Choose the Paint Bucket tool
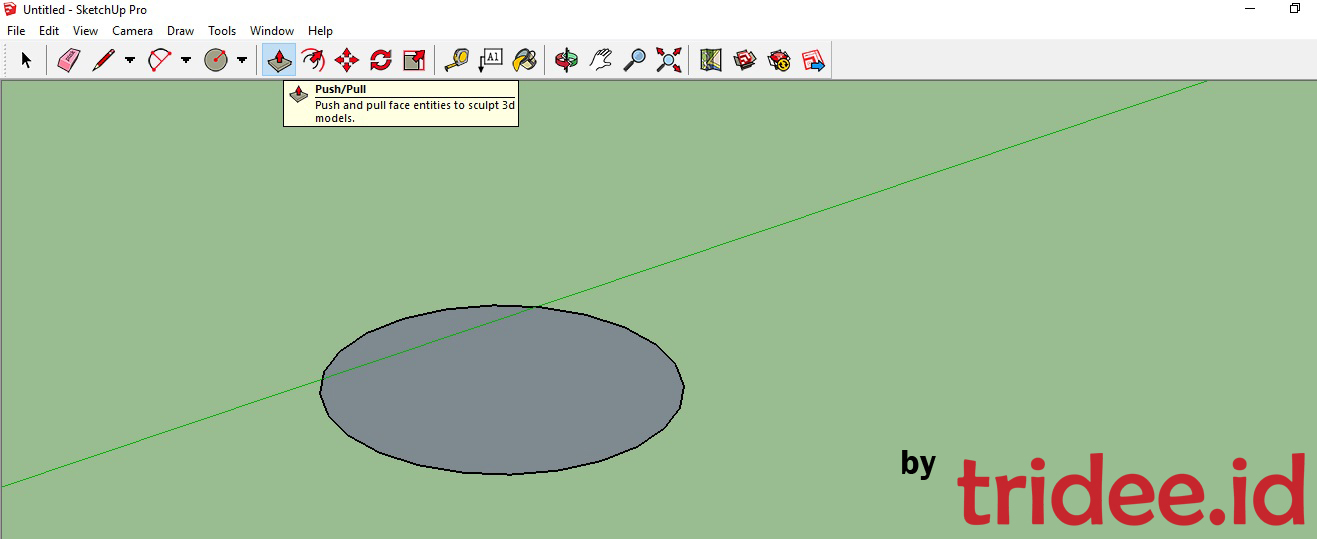 (524, 60)
